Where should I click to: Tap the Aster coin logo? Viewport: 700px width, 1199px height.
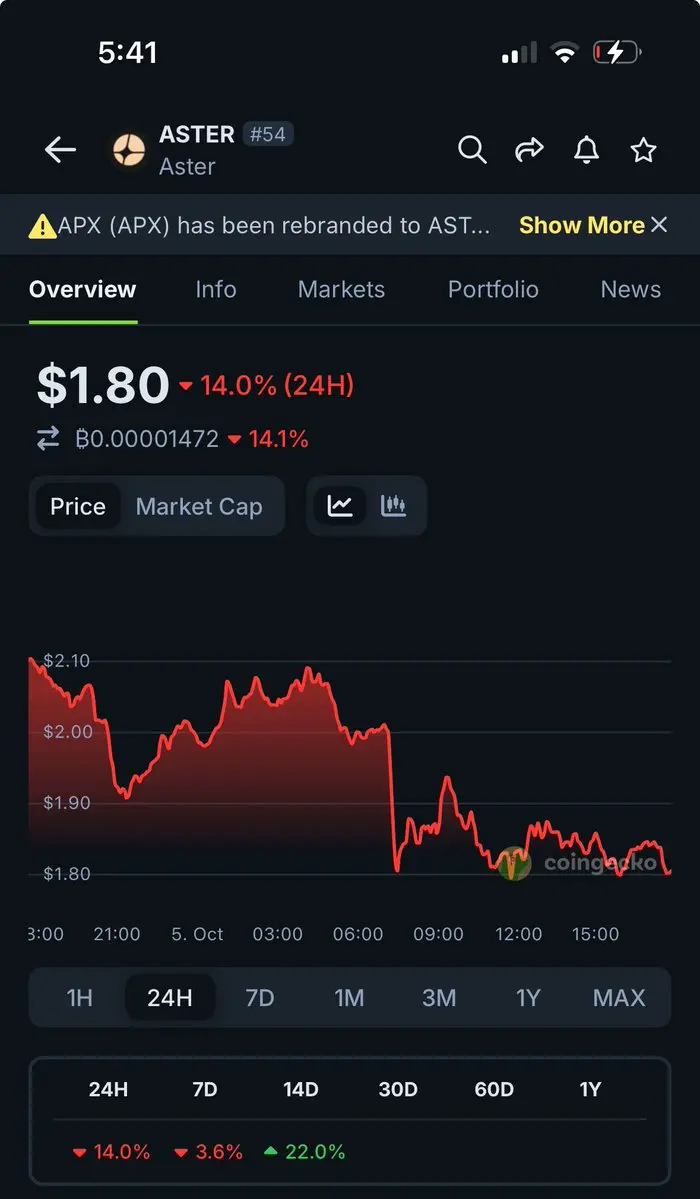click(128, 150)
